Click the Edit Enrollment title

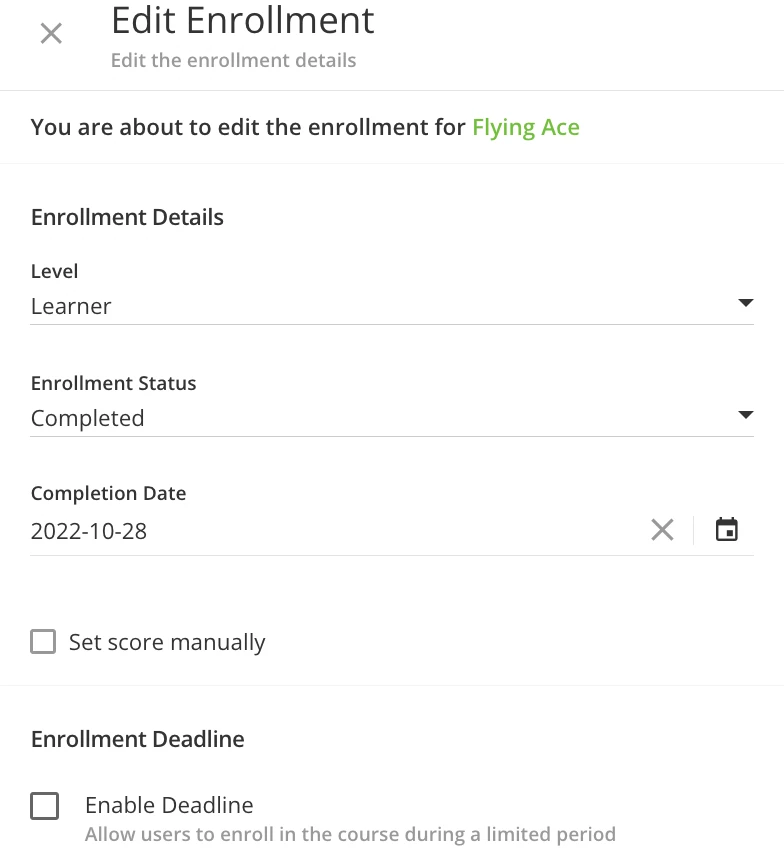click(x=243, y=20)
